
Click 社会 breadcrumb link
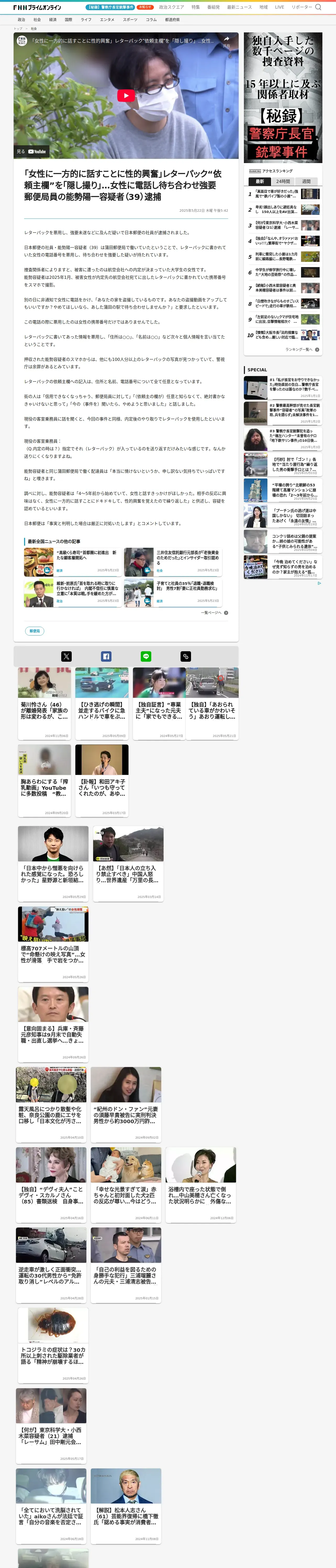[33, 28]
